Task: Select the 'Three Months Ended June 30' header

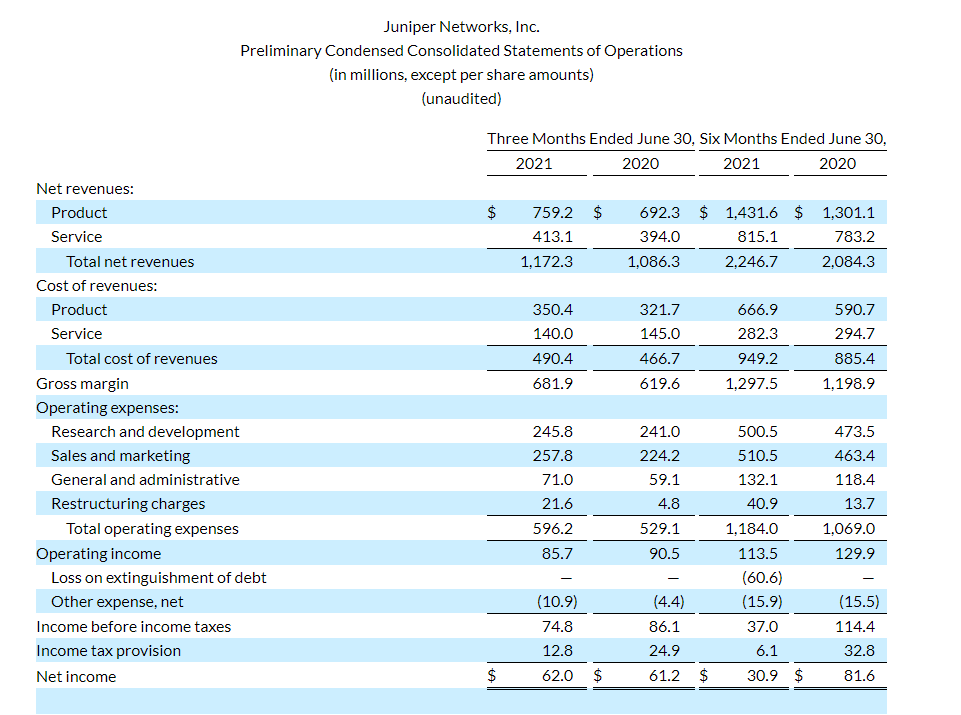Action: pos(590,139)
